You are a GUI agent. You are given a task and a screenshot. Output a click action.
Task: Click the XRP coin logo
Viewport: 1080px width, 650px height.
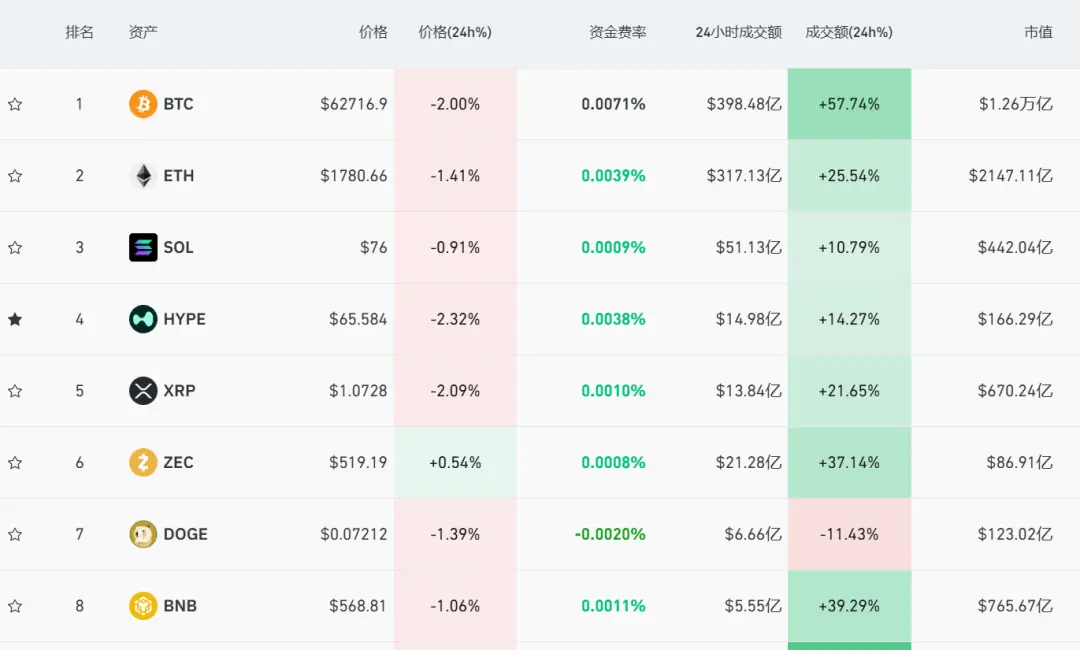(x=143, y=390)
